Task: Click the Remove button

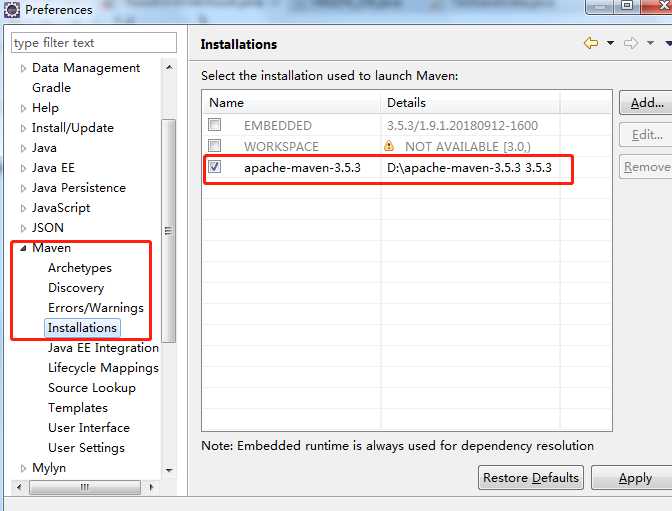Action: click(x=645, y=167)
